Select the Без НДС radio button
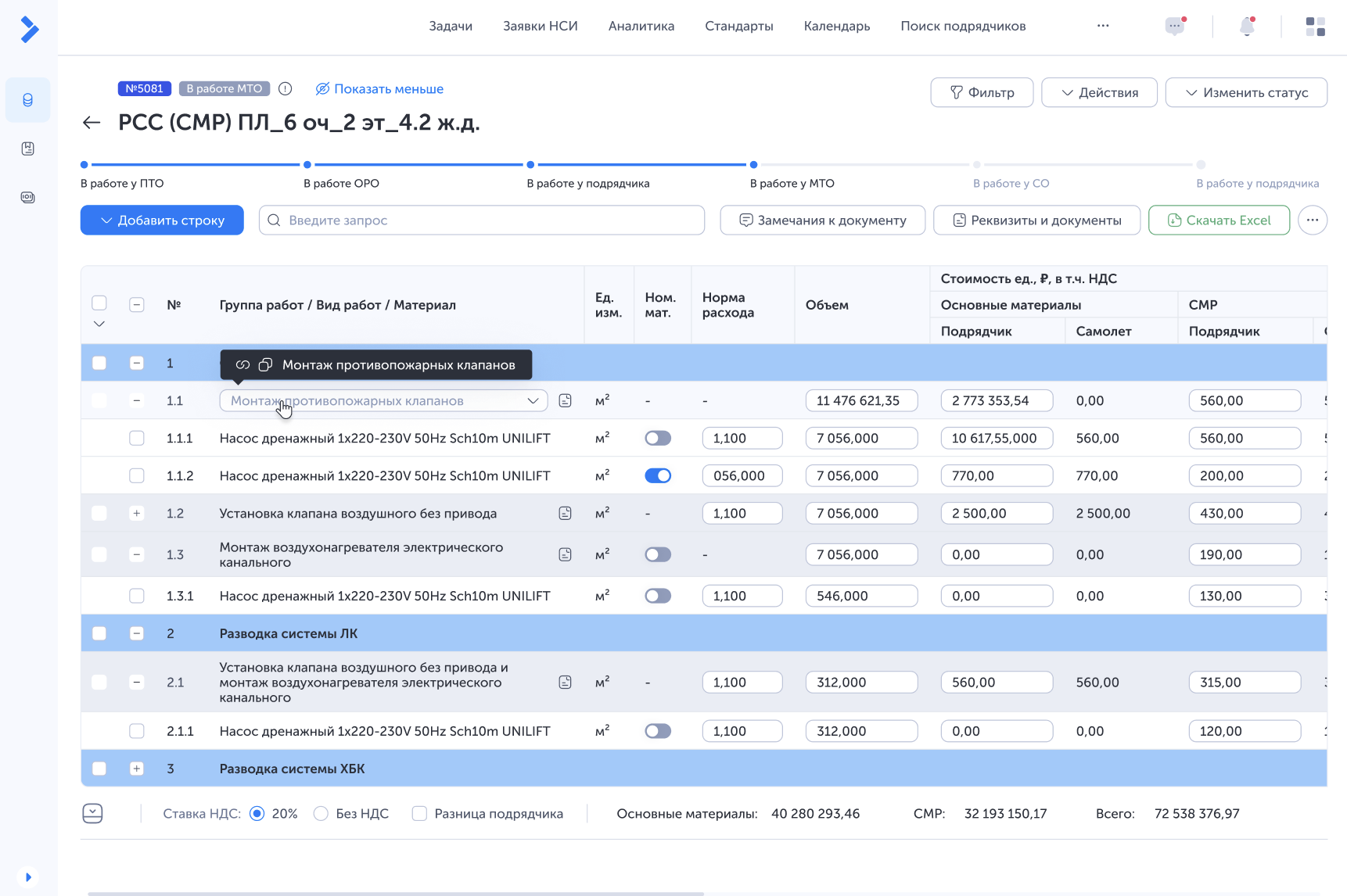Image resolution: width=1347 pixels, height=896 pixels. click(321, 814)
